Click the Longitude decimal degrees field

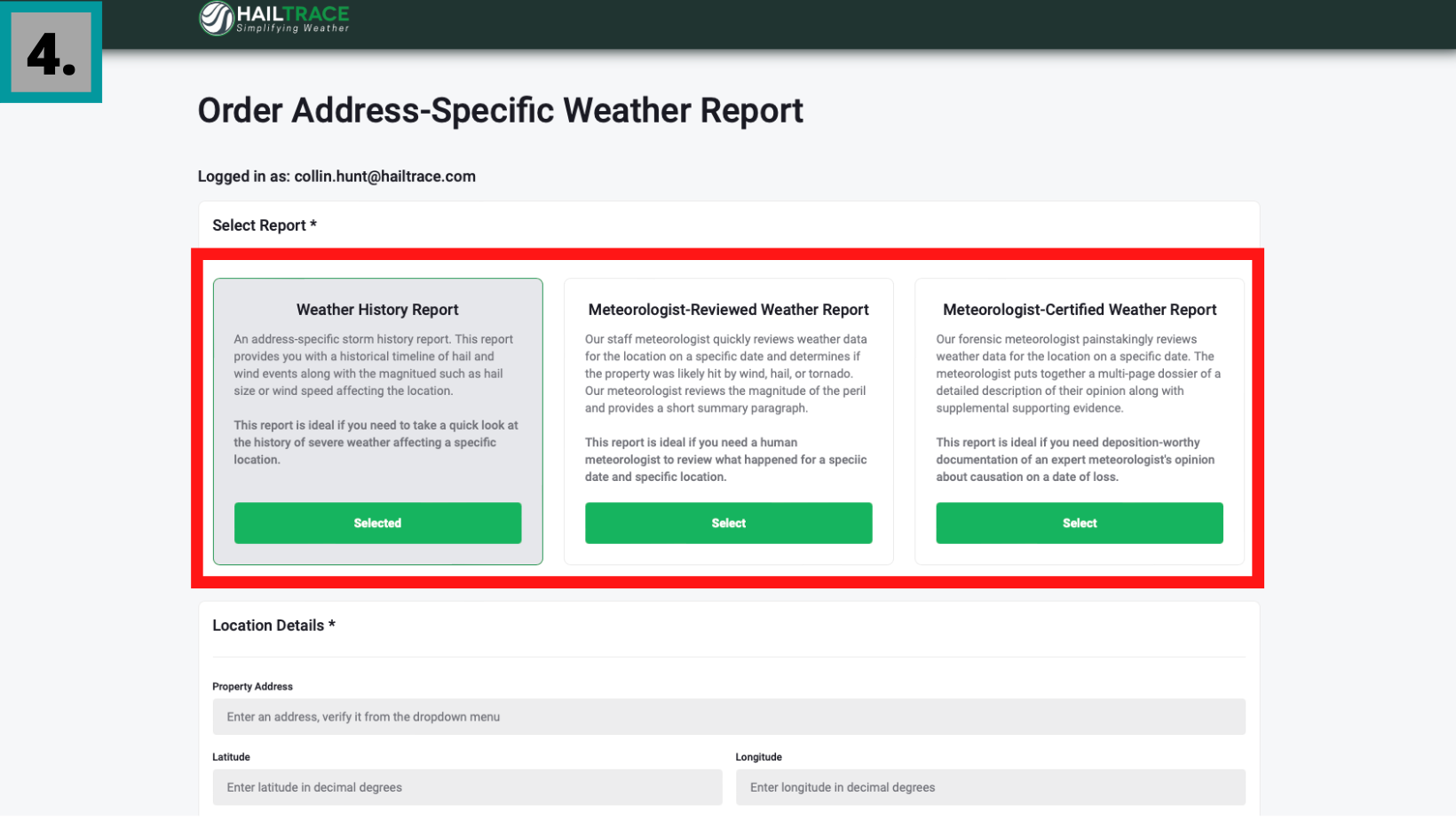(x=991, y=787)
